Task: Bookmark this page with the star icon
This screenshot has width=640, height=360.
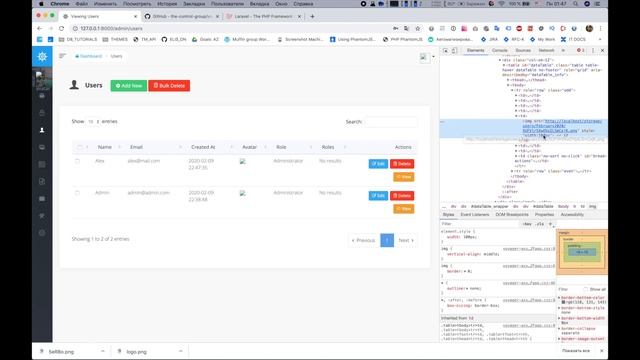Action: pos(417,29)
